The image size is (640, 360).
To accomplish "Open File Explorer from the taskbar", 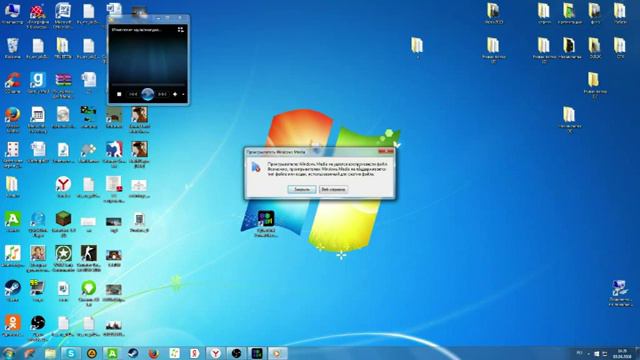I will point(50,353).
